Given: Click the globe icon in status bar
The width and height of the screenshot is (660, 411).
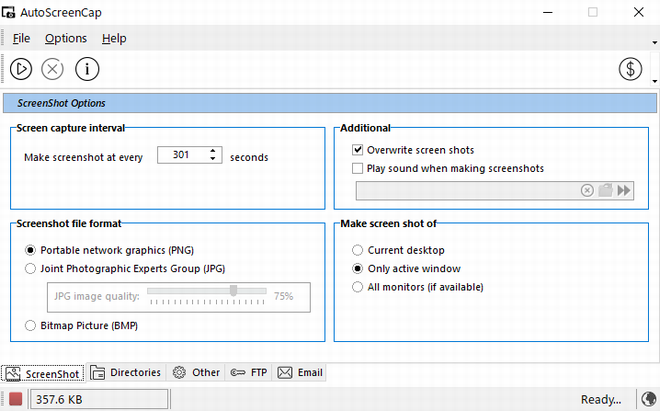Looking at the screenshot, I should pos(648,399).
